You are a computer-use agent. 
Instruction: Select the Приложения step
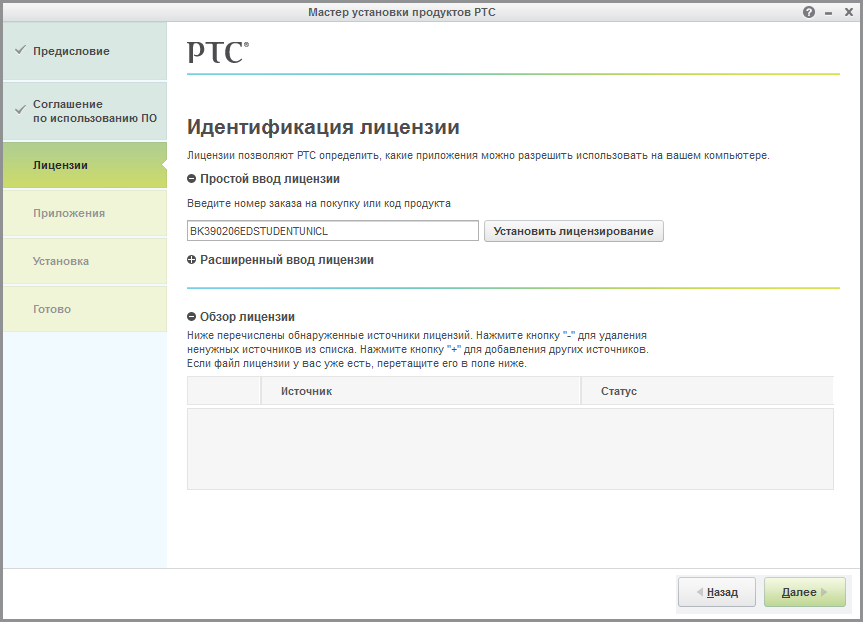coord(85,213)
